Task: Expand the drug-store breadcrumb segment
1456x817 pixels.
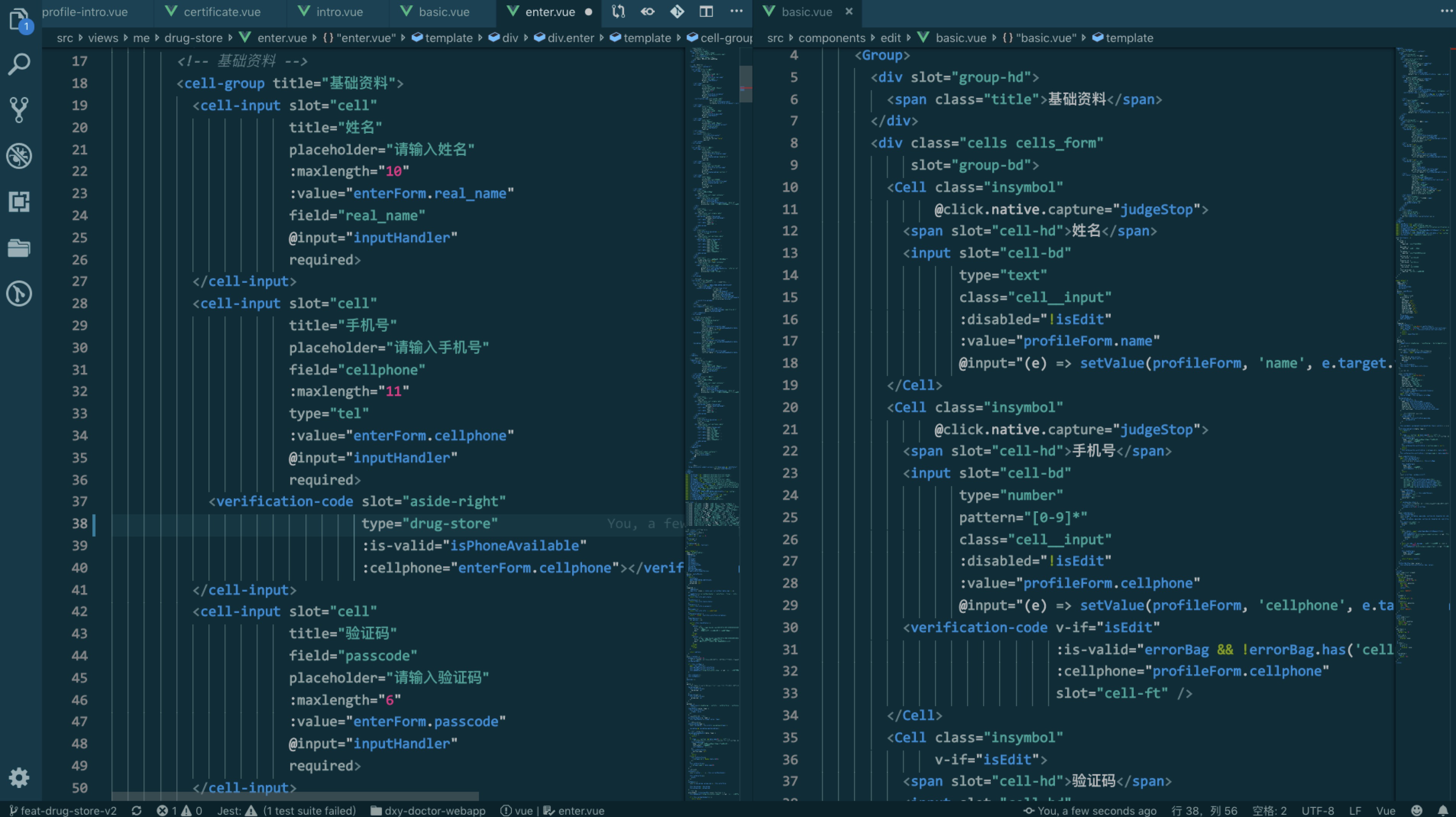Action: click(193, 38)
